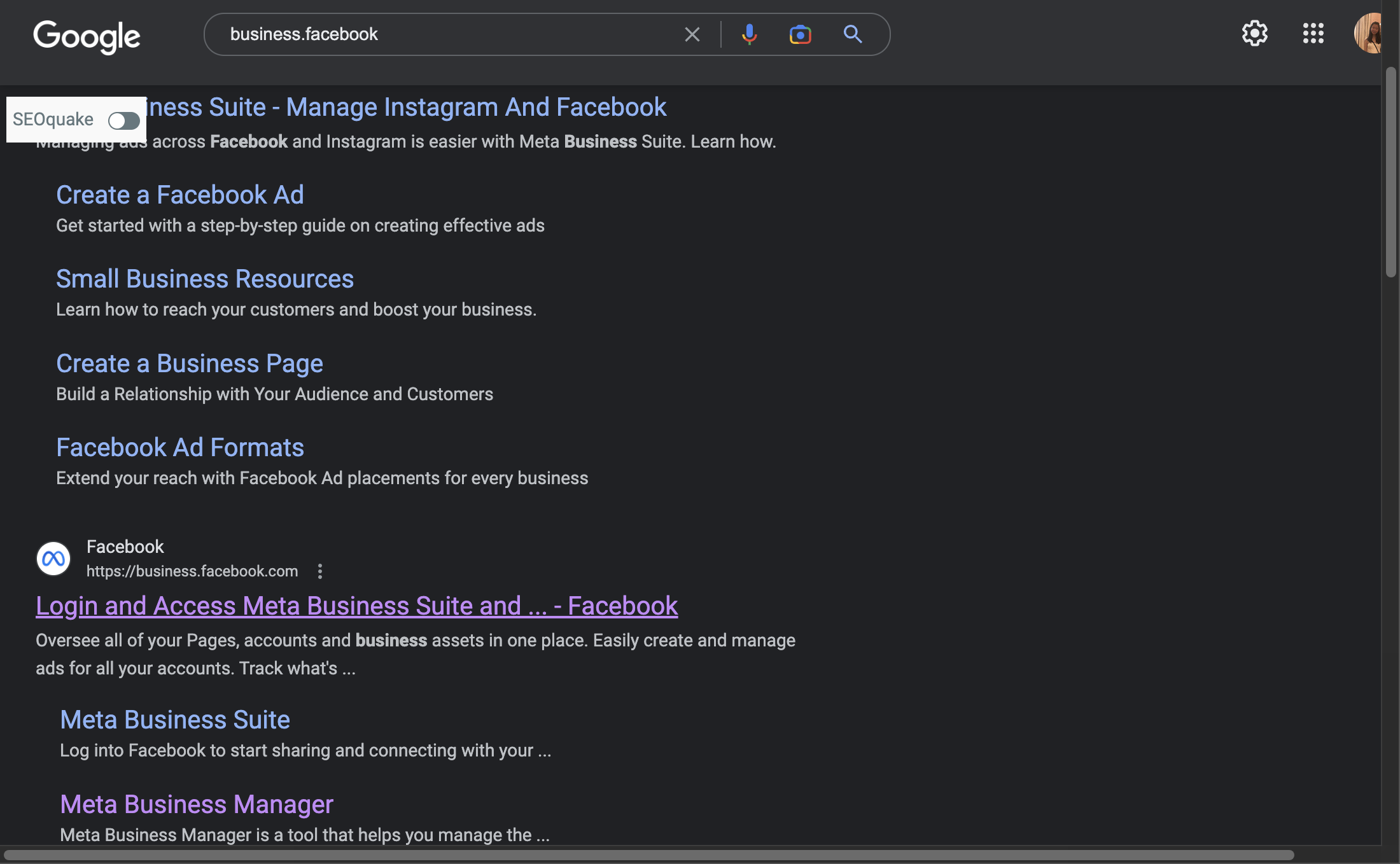
Task: Click the 'Oversee all of your Pages' description
Action: coord(416,654)
